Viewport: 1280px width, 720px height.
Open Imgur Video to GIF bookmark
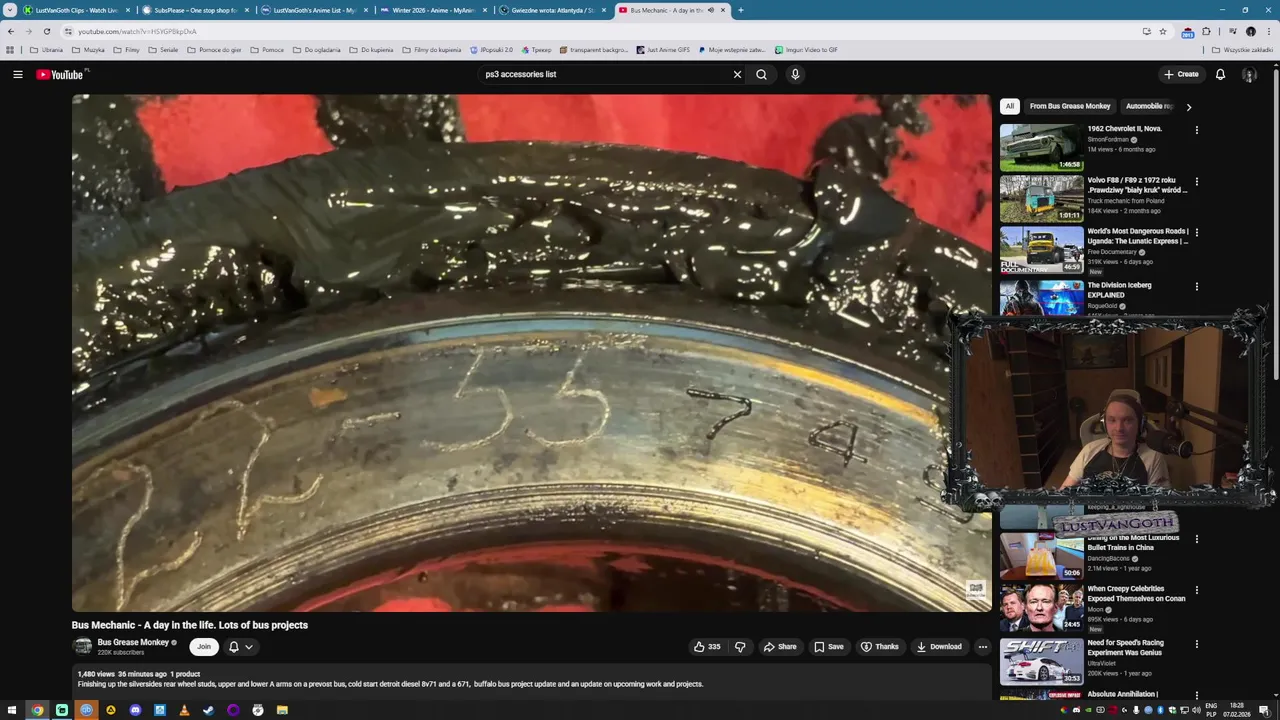coord(806,49)
